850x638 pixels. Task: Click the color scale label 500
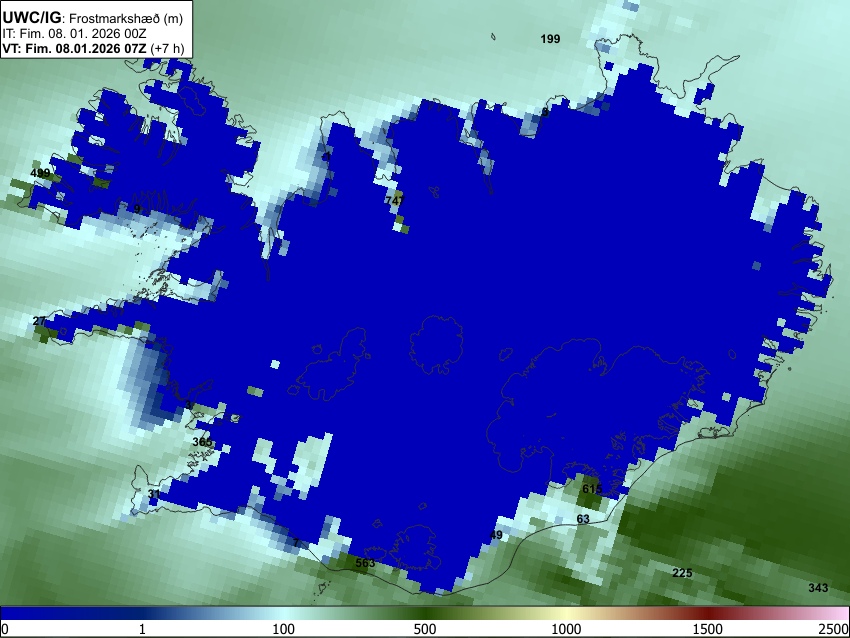[424, 629]
